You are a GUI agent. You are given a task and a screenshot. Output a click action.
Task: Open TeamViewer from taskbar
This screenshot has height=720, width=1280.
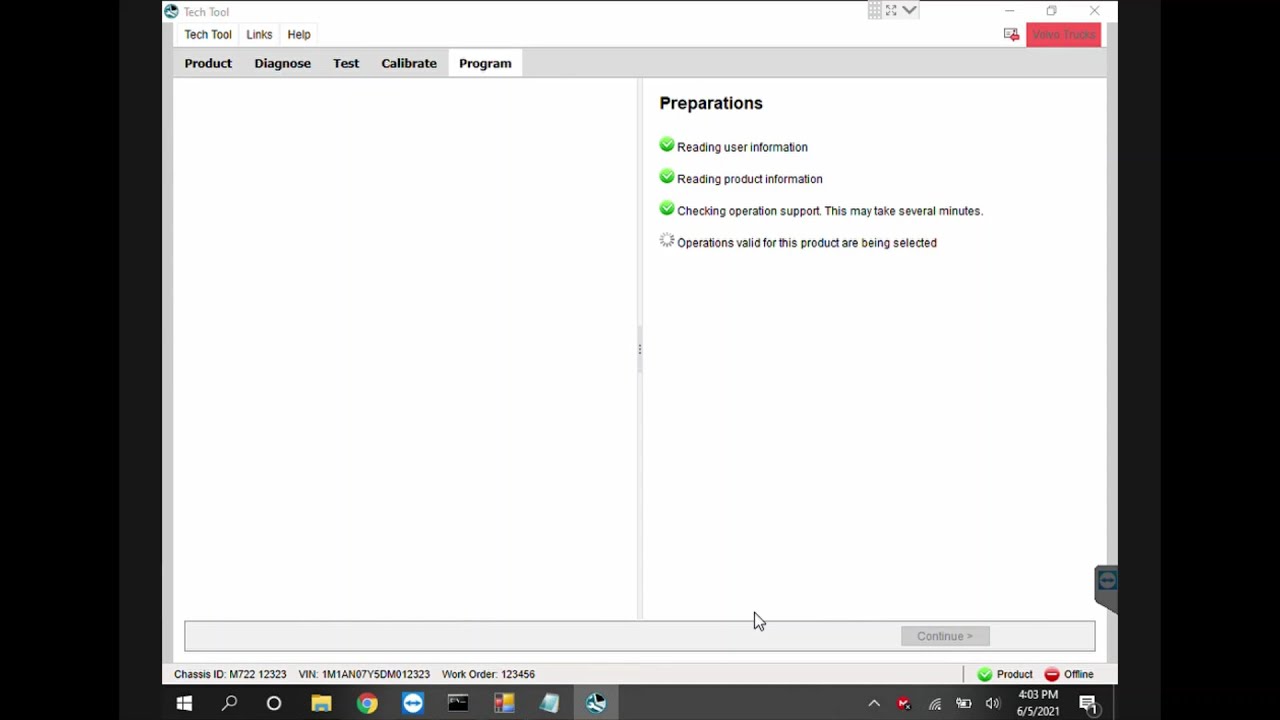(x=413, y=704)
